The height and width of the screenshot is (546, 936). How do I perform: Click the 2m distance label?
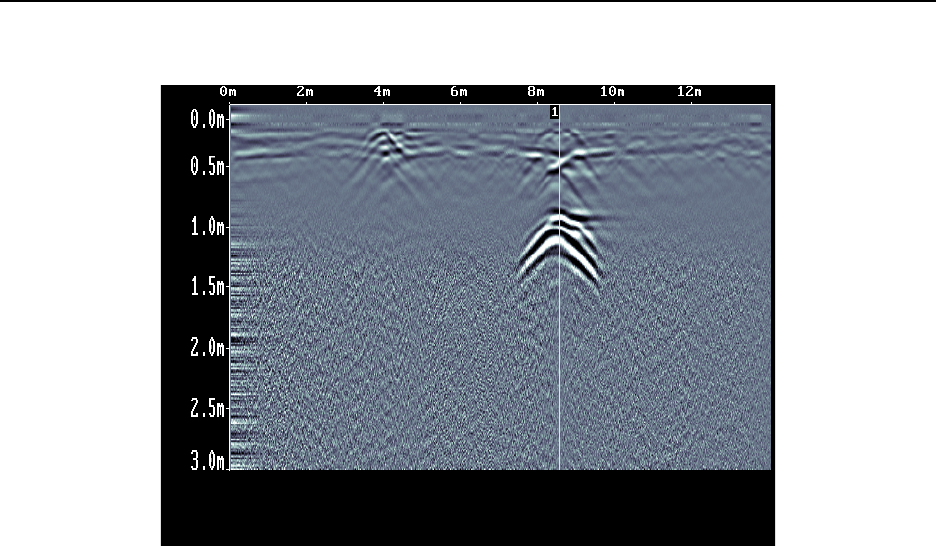[305, 92]
